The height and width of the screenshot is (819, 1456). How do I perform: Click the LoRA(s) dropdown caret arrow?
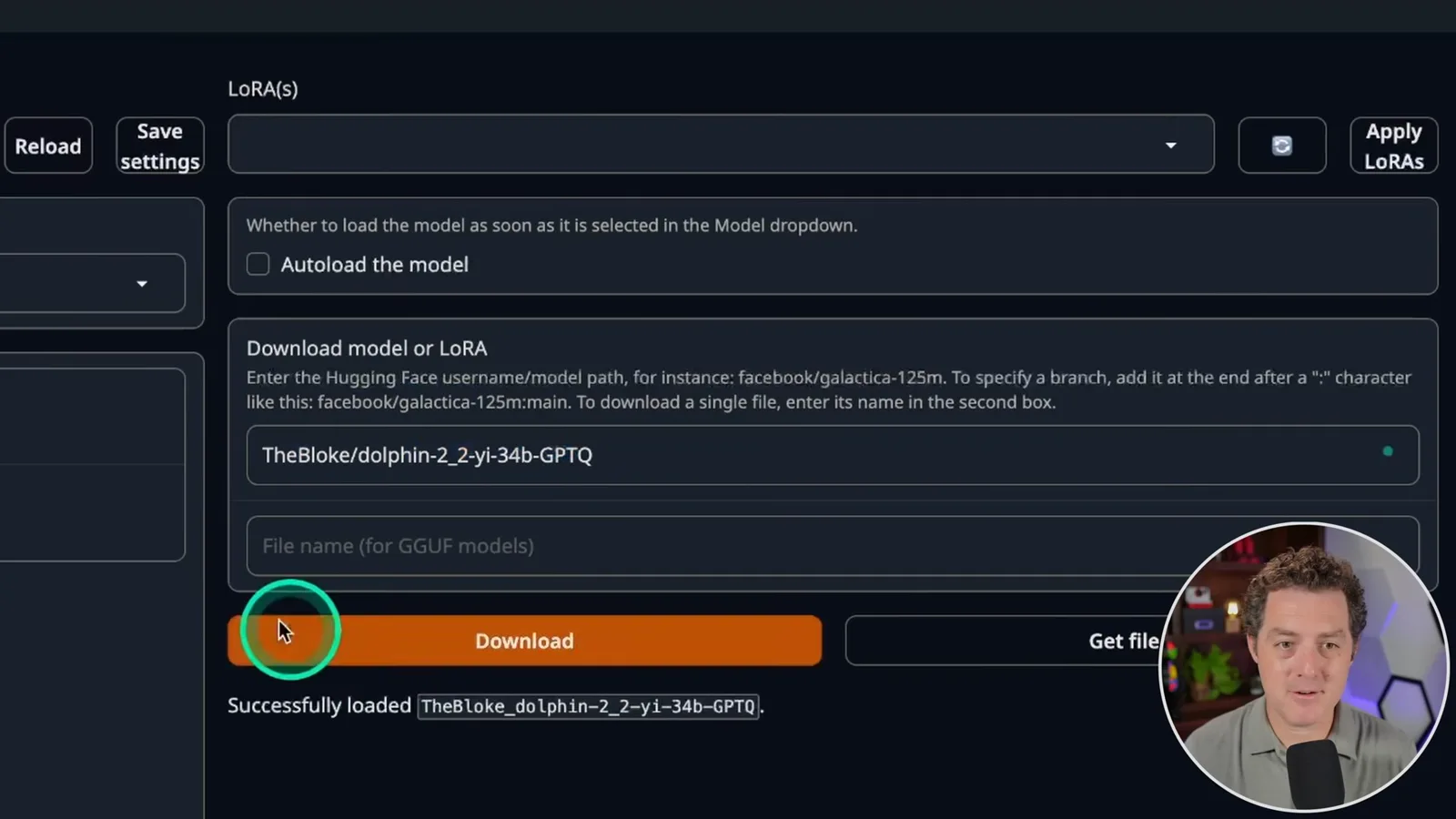click(1170, 146)
